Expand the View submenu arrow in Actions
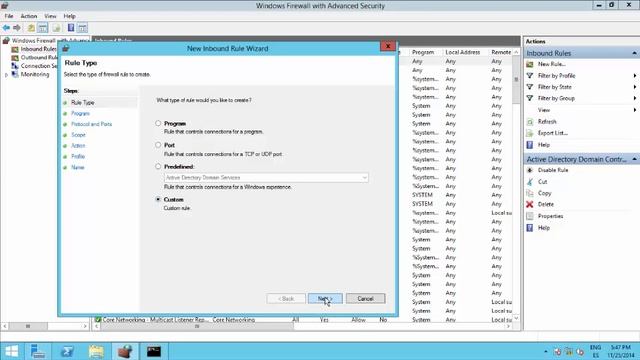640x360 pixels. point(635,110)
